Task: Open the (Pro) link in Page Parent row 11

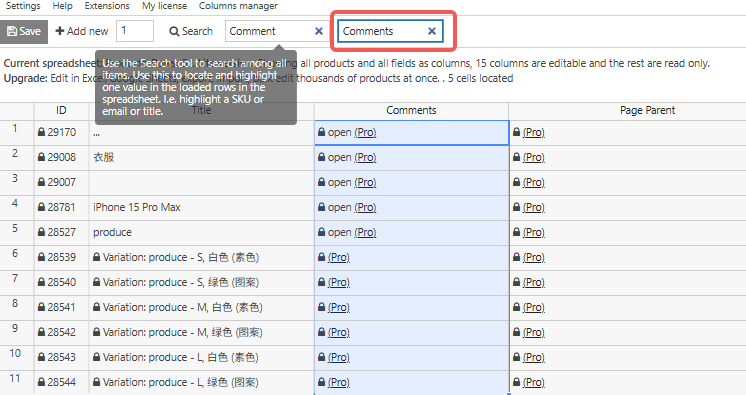Action: pos(534,382)
